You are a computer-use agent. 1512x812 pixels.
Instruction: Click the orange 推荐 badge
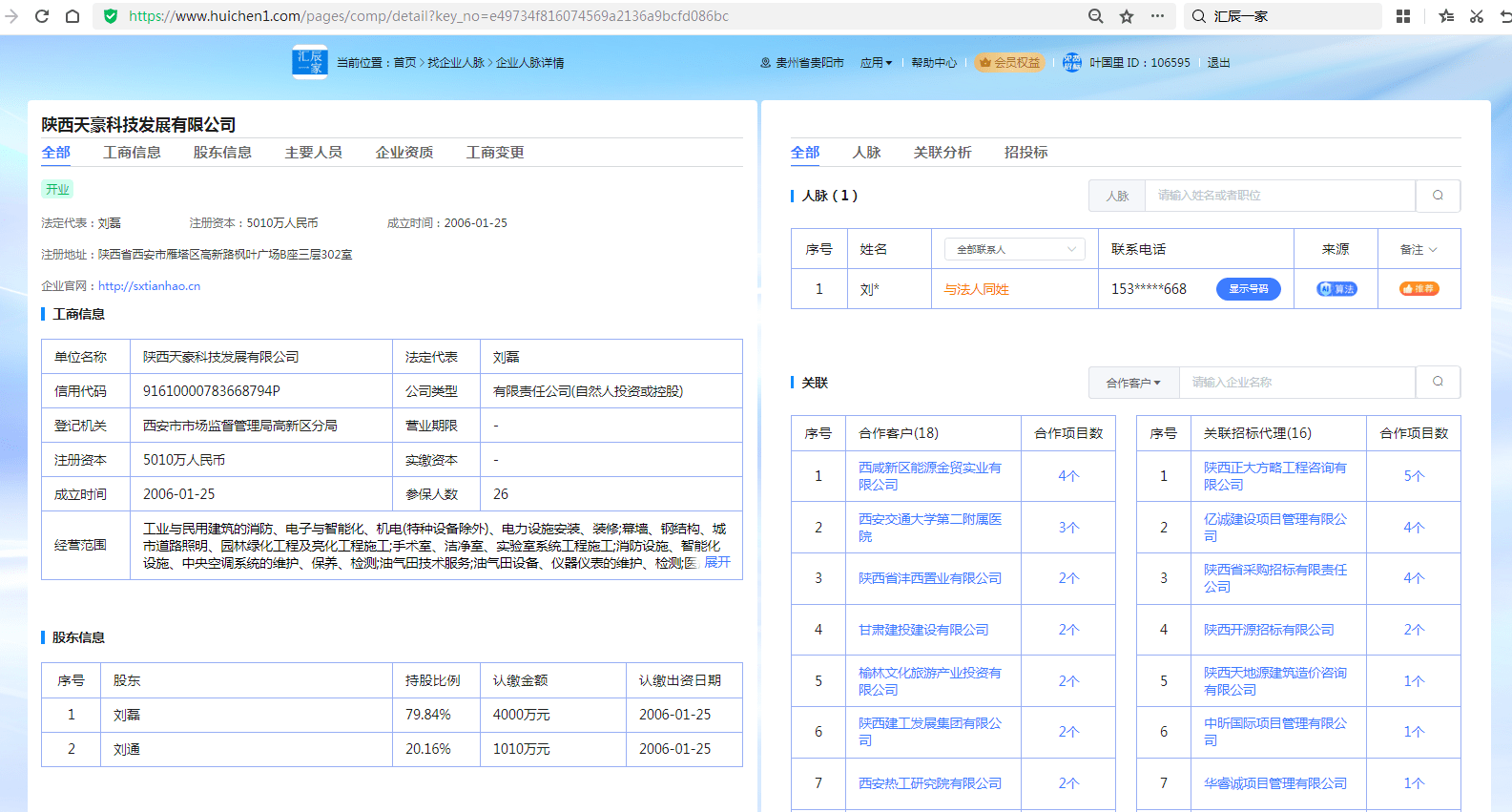coord(1419,289)
